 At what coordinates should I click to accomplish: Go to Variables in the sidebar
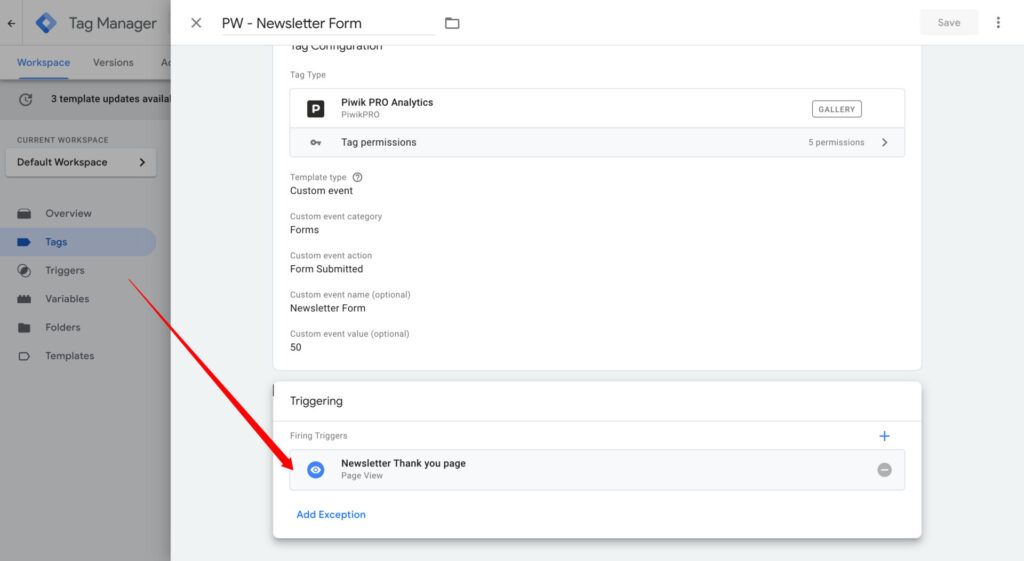click(66, 299)
